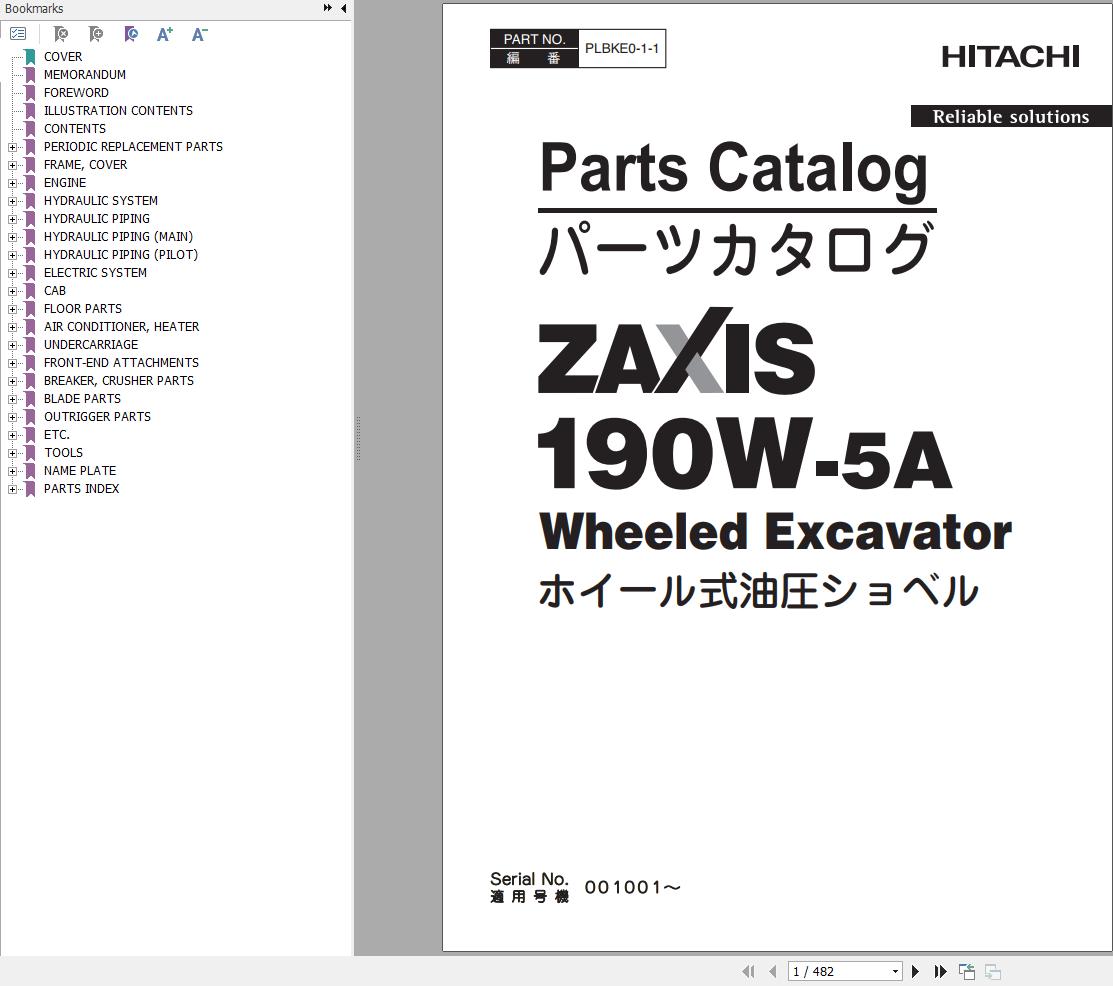Open the MEMORANDUM bookmark
This screenshot has width=1113, height=986.
84,75
